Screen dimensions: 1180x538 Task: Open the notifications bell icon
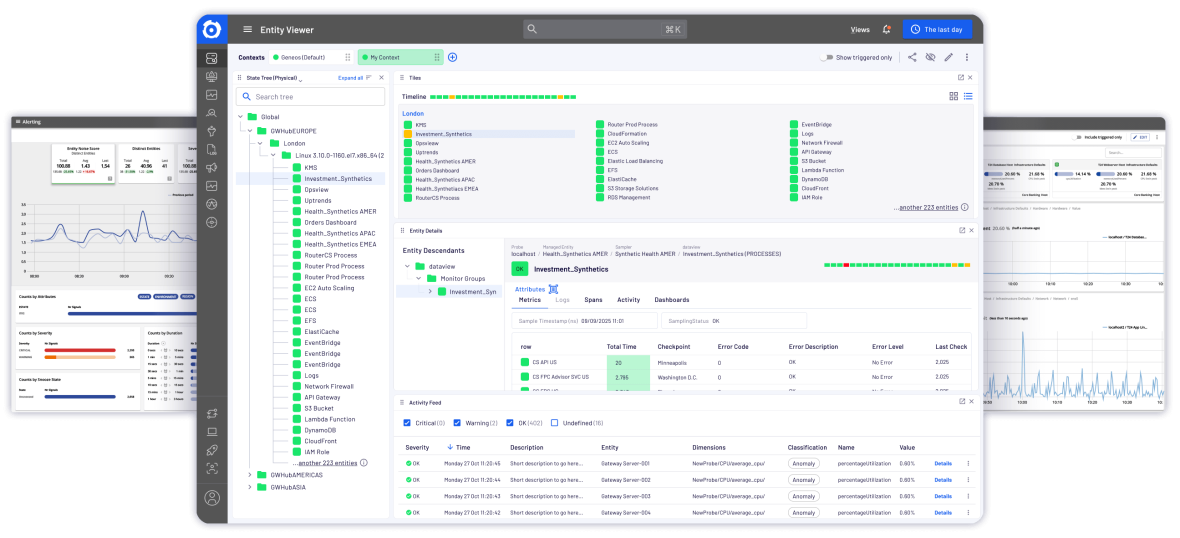coord(887,30)
